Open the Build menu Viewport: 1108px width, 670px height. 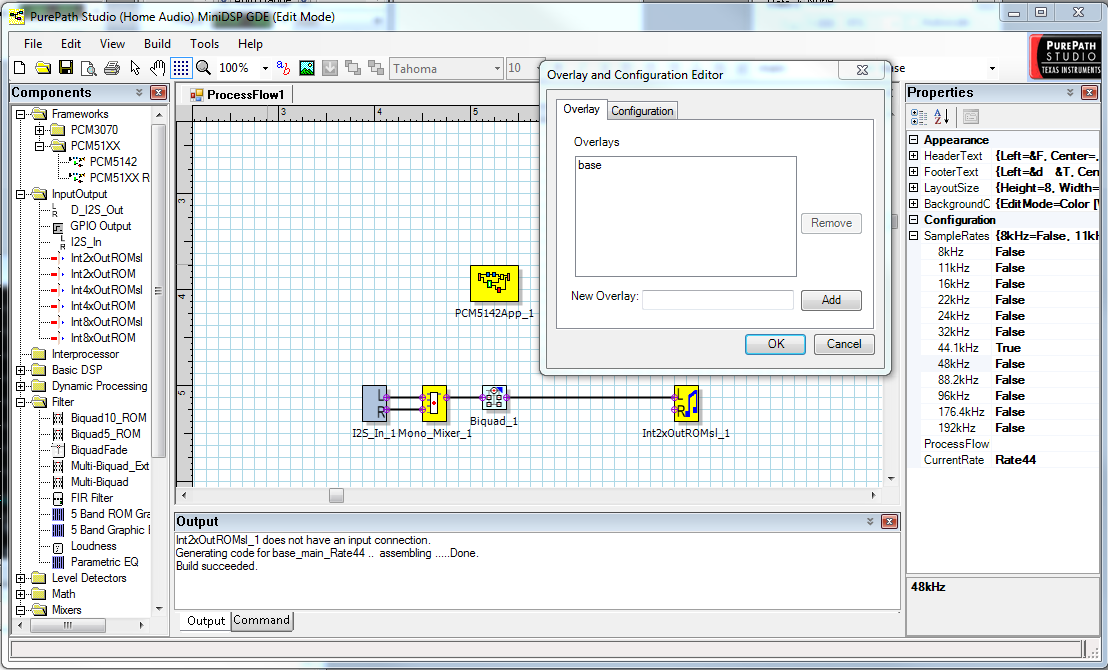tap(158, 44)
